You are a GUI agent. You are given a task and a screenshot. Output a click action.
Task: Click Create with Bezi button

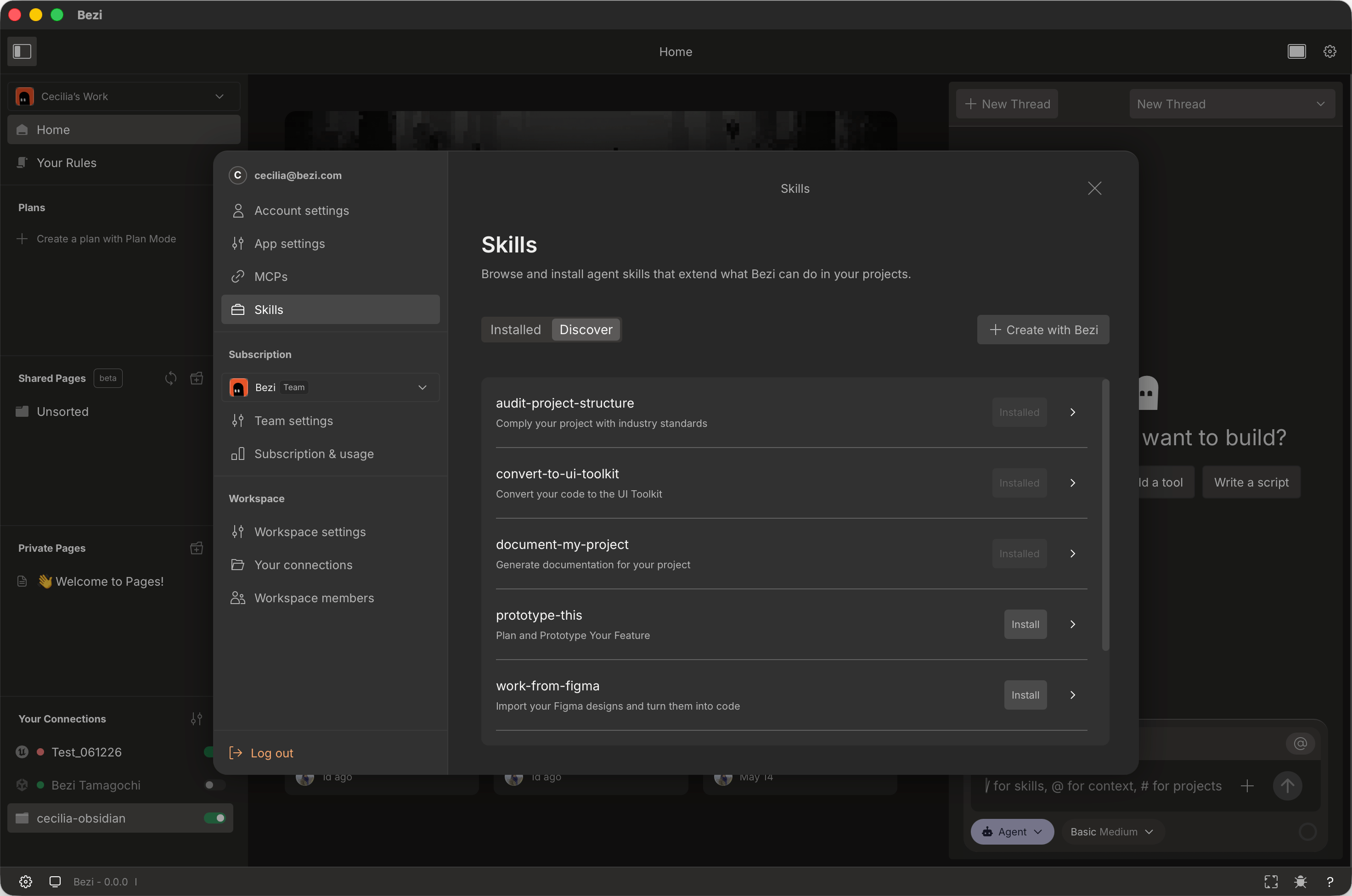1043,329
